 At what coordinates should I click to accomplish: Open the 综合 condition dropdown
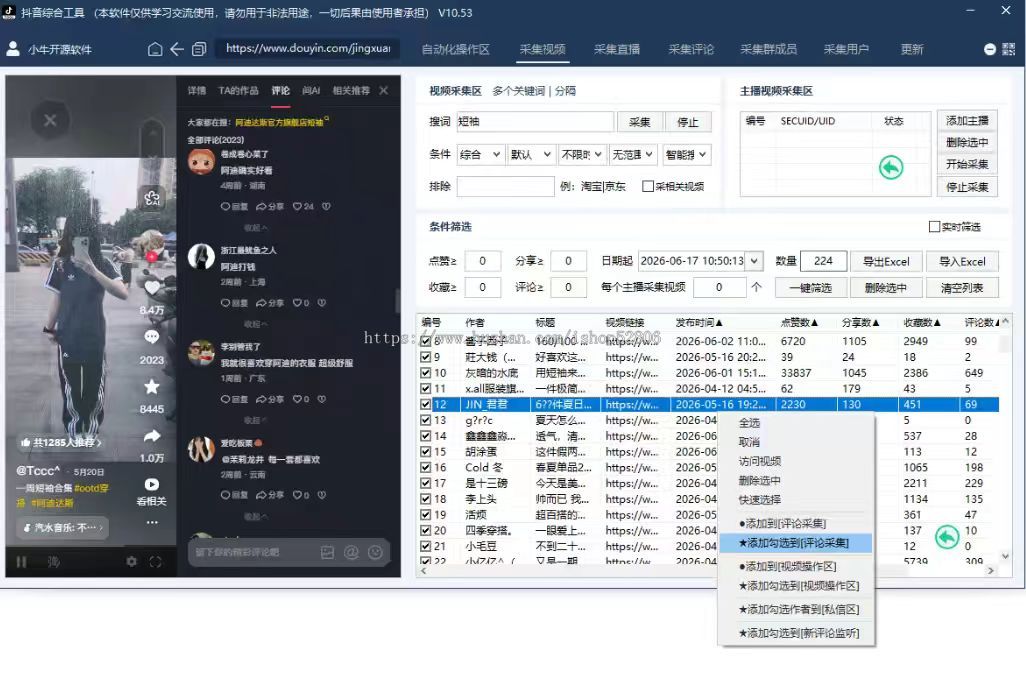480,154
